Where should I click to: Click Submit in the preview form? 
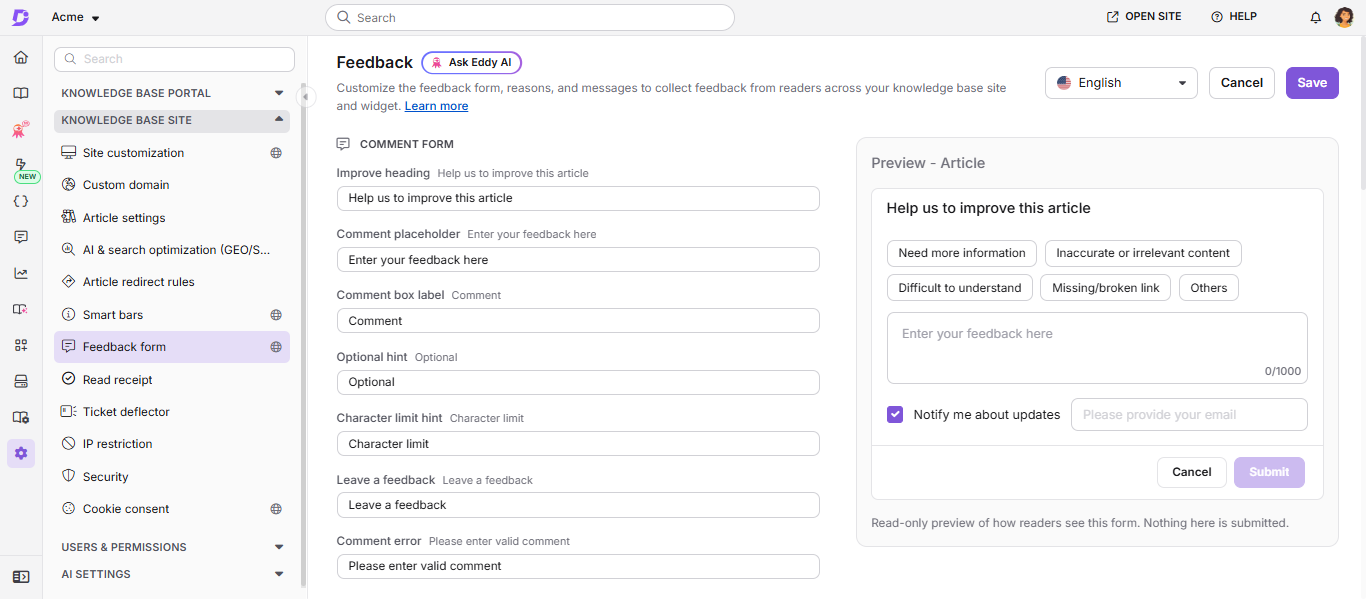coord(1269,472)
